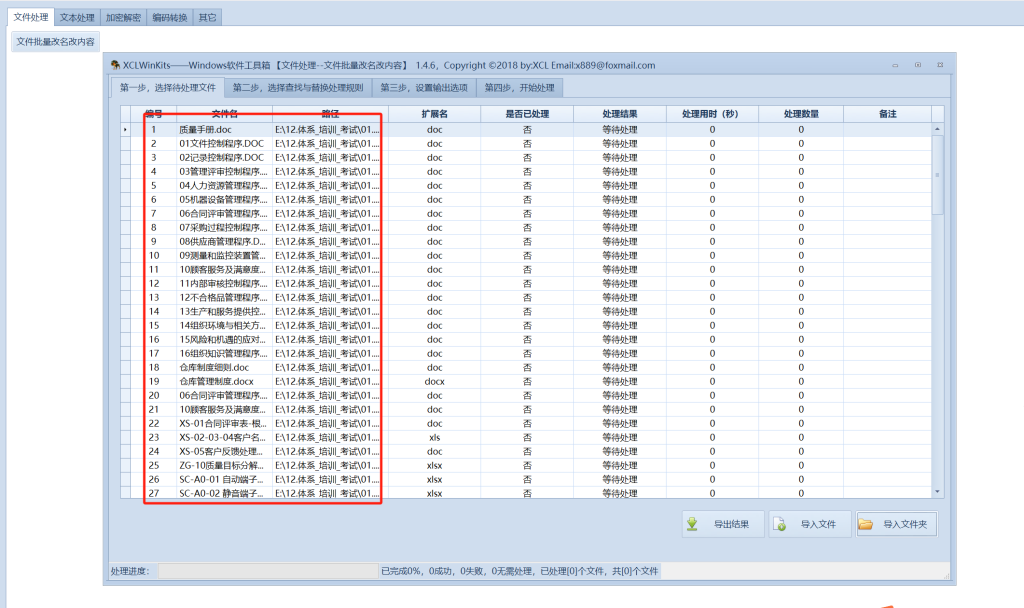Click the row indicator arrow beside row 1
This screenshot has width=1024, height=608.
tap(125, 130)
